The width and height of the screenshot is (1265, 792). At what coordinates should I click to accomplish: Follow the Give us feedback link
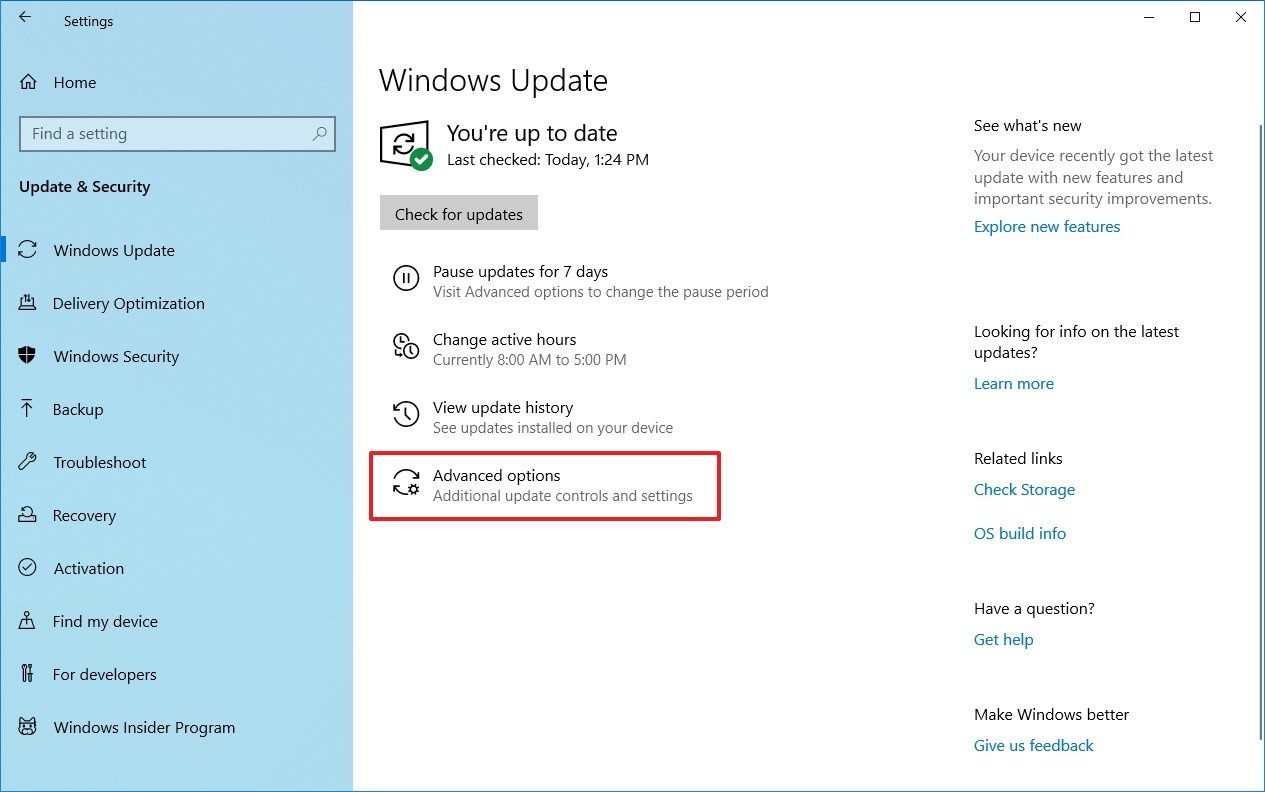1033,745
